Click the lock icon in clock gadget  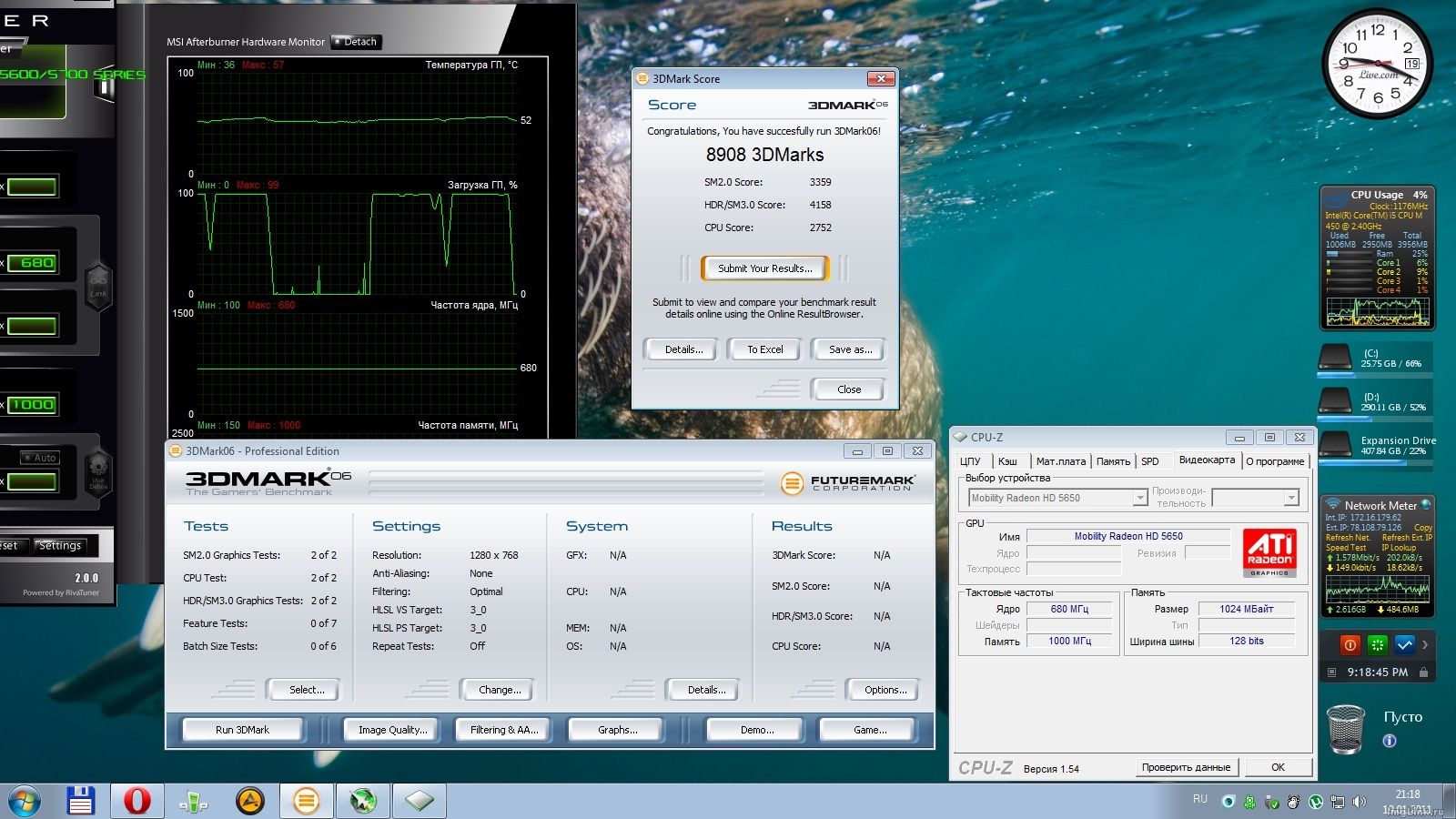(x=1423, y=672)
